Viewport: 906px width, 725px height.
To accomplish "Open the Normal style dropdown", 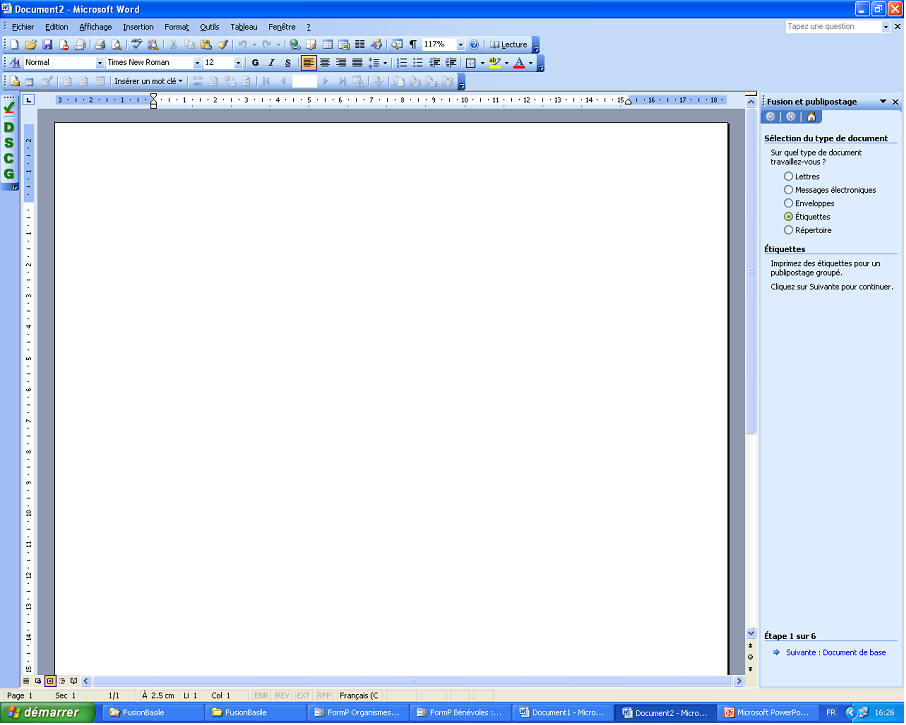I will [99, 62].
